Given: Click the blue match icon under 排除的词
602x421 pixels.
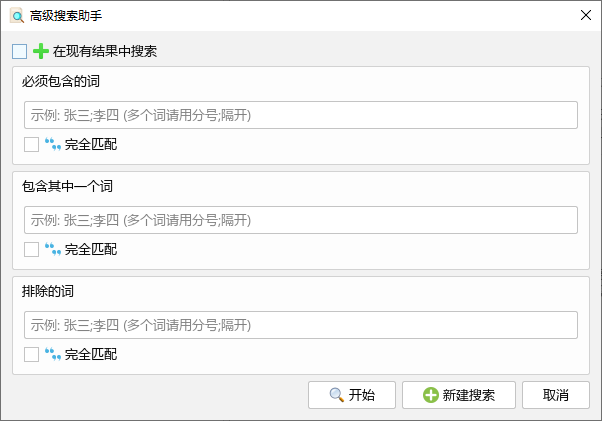Looking at the screenshot, I should (x=53, y=354).
